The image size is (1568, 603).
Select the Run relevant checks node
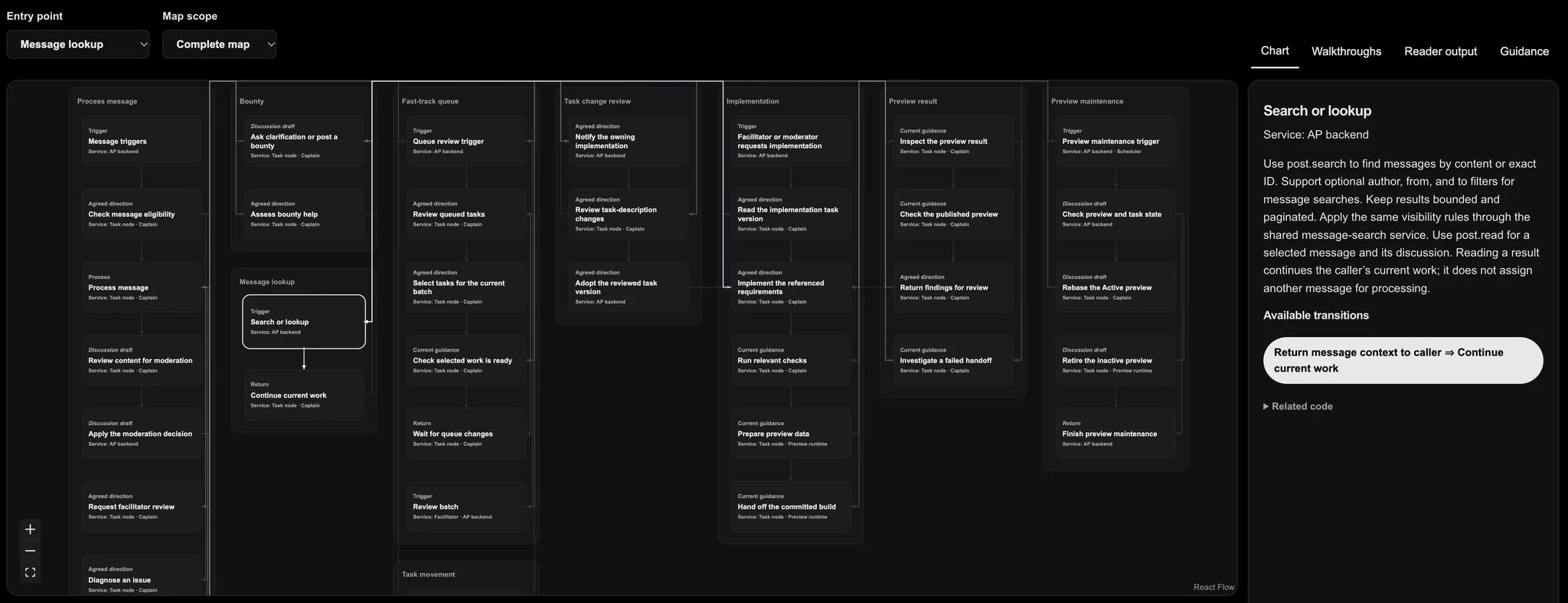[x=791, y=360]
